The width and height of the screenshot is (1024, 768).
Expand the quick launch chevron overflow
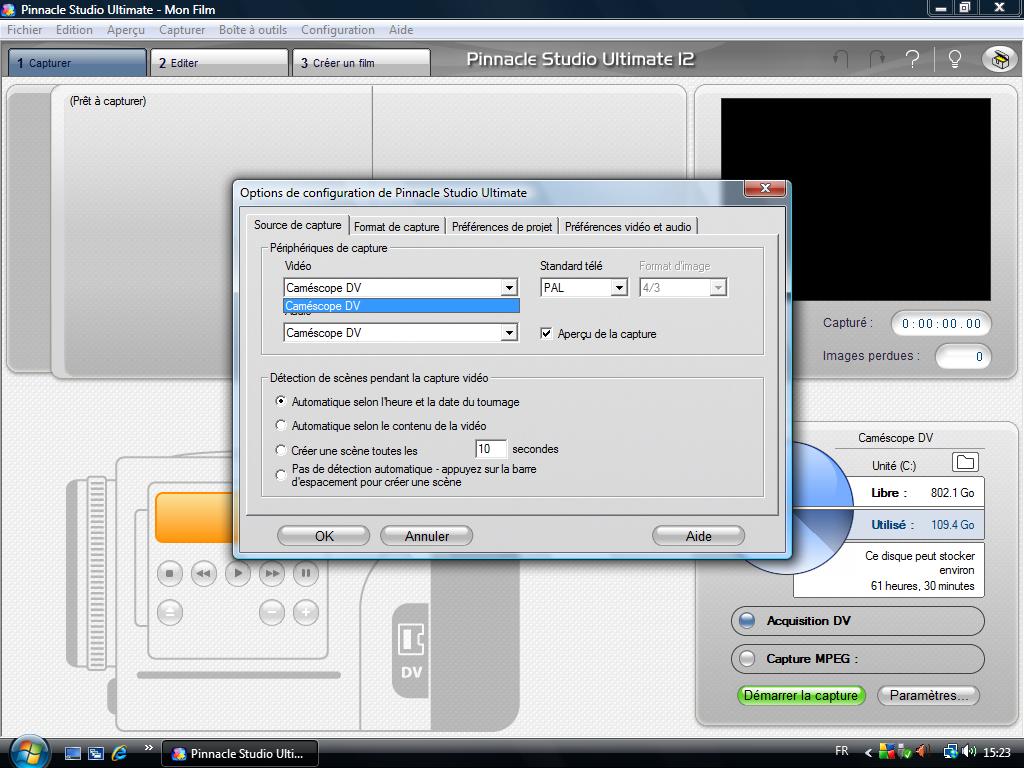(x=148, y=748)
